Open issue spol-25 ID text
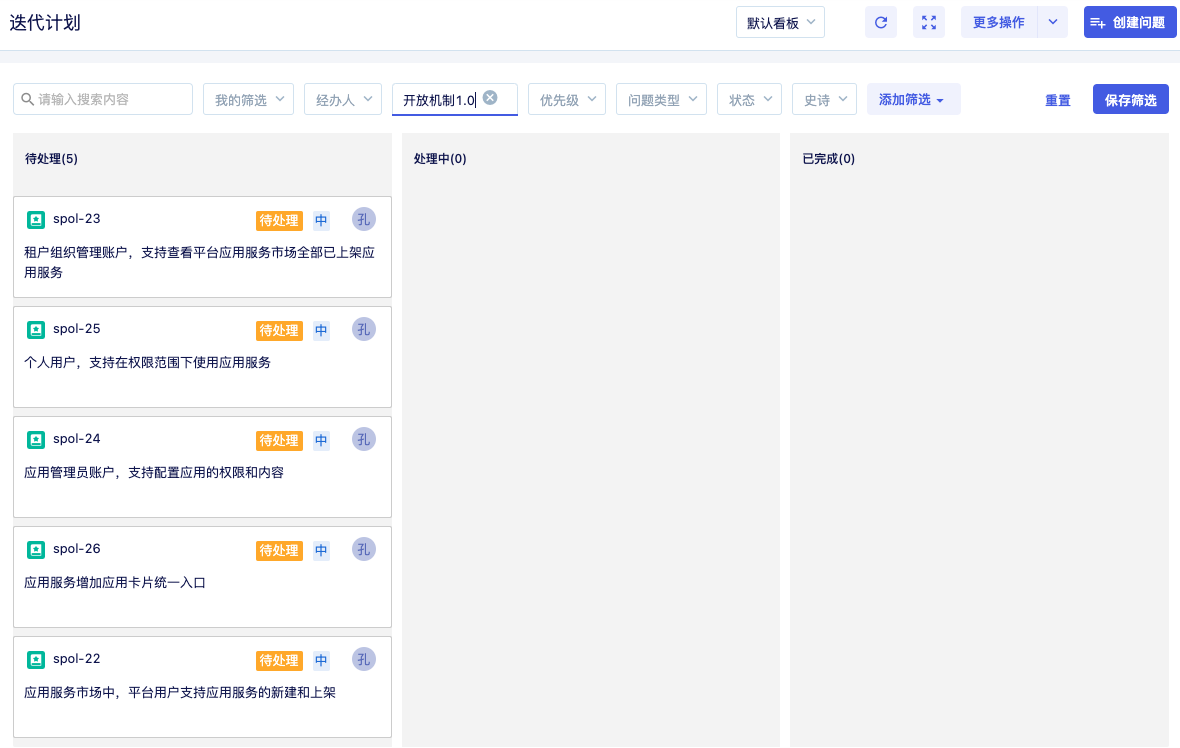 pyautogui.click(x=77, y=329)
